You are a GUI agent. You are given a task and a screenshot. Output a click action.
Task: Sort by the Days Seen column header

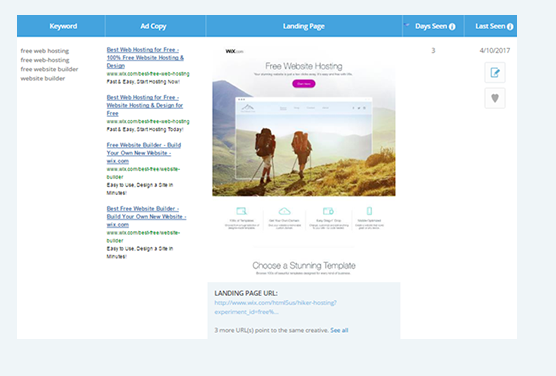point(431,26)
